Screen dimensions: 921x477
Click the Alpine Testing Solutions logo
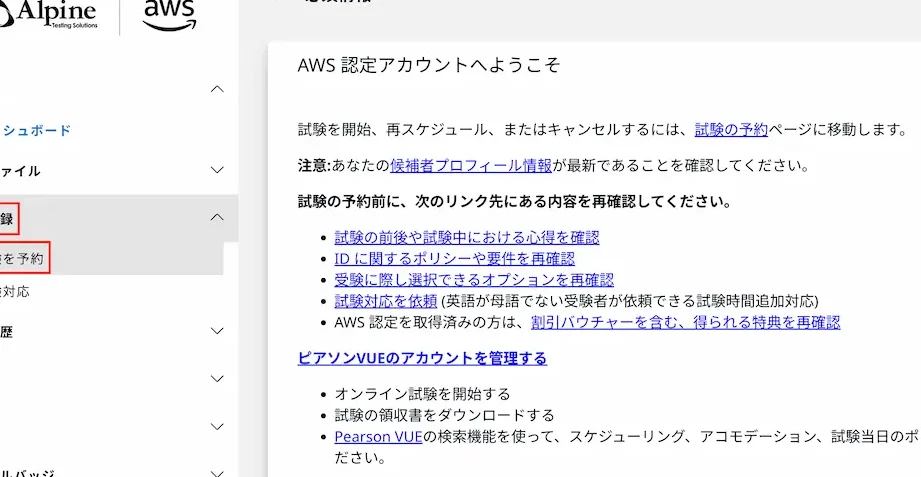(x=49, y=14)
